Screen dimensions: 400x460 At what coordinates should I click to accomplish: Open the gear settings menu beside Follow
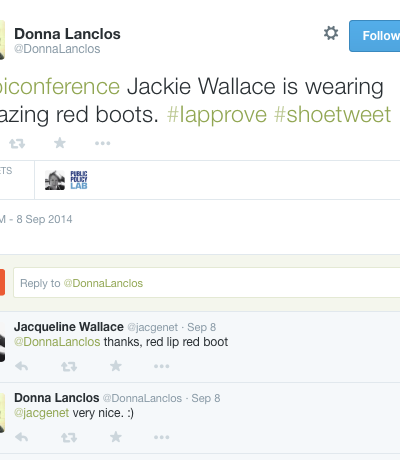pos(331,33)
